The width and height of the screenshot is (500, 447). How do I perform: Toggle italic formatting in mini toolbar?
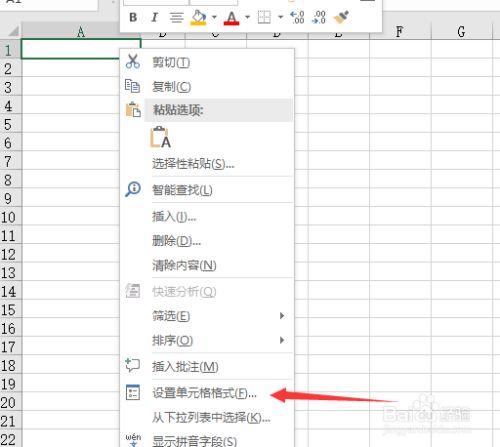[x=154, y=17]
